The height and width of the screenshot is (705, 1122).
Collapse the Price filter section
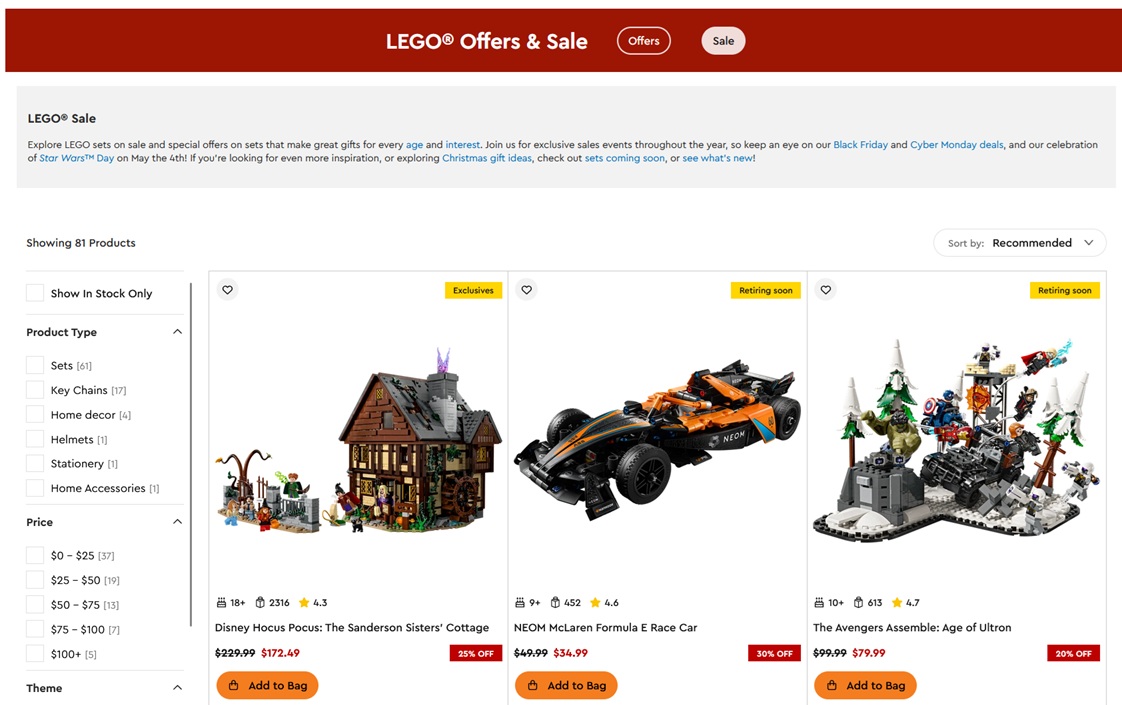click(x=177, y=522)
